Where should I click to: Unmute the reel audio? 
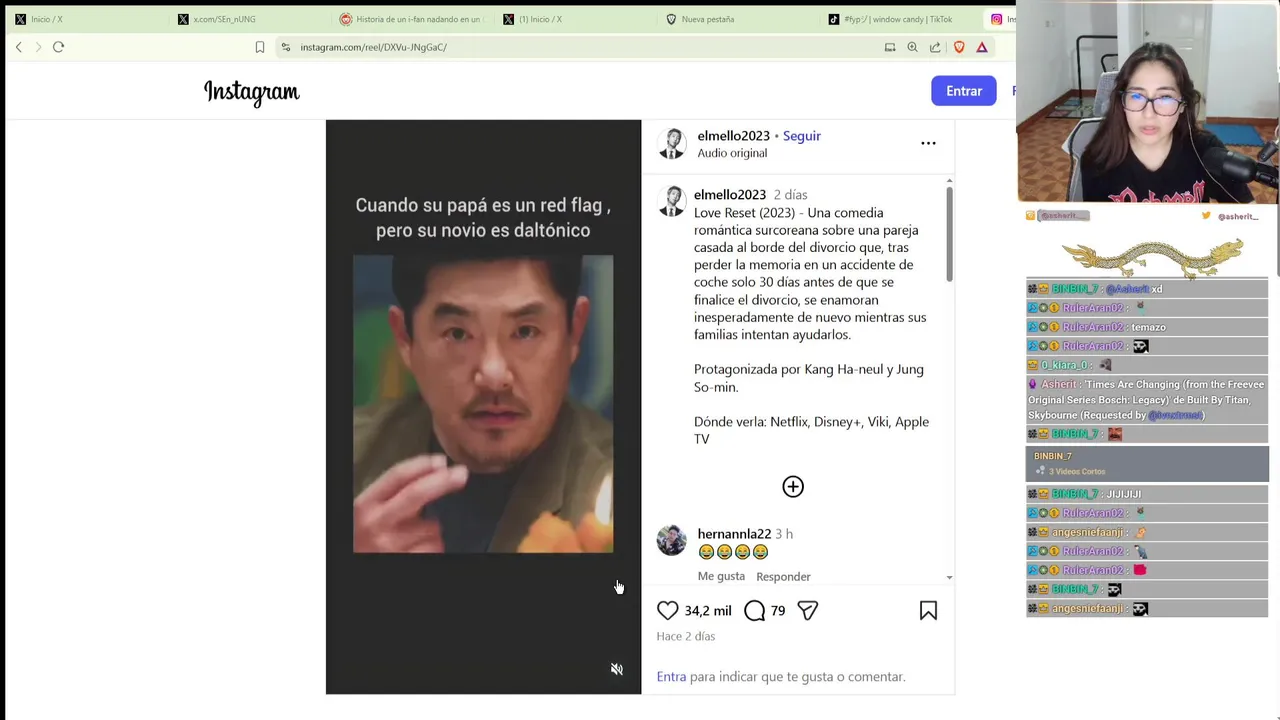617,669
